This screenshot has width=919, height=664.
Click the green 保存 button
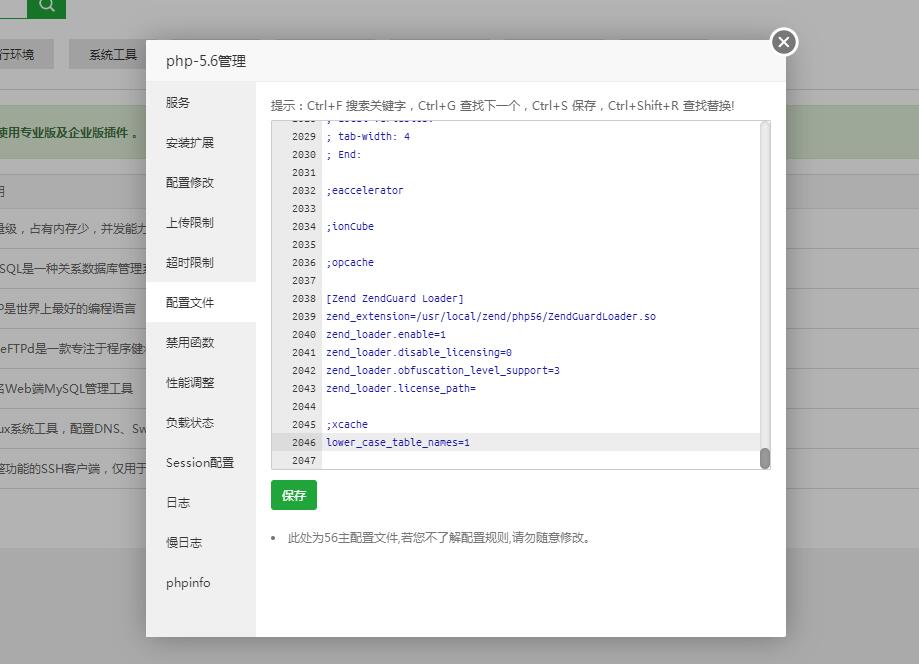tap(293, 495)
